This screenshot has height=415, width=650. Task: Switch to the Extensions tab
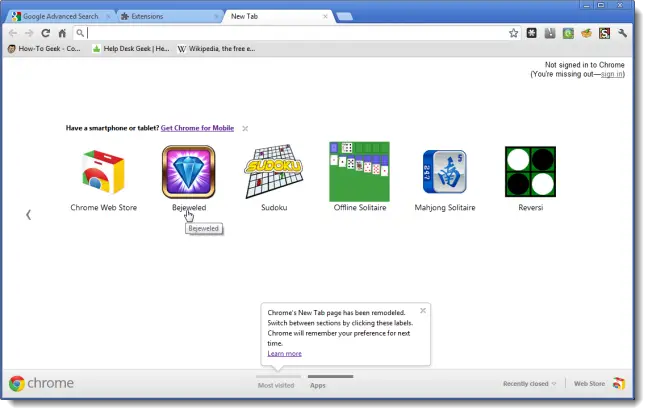pos(168,16)
